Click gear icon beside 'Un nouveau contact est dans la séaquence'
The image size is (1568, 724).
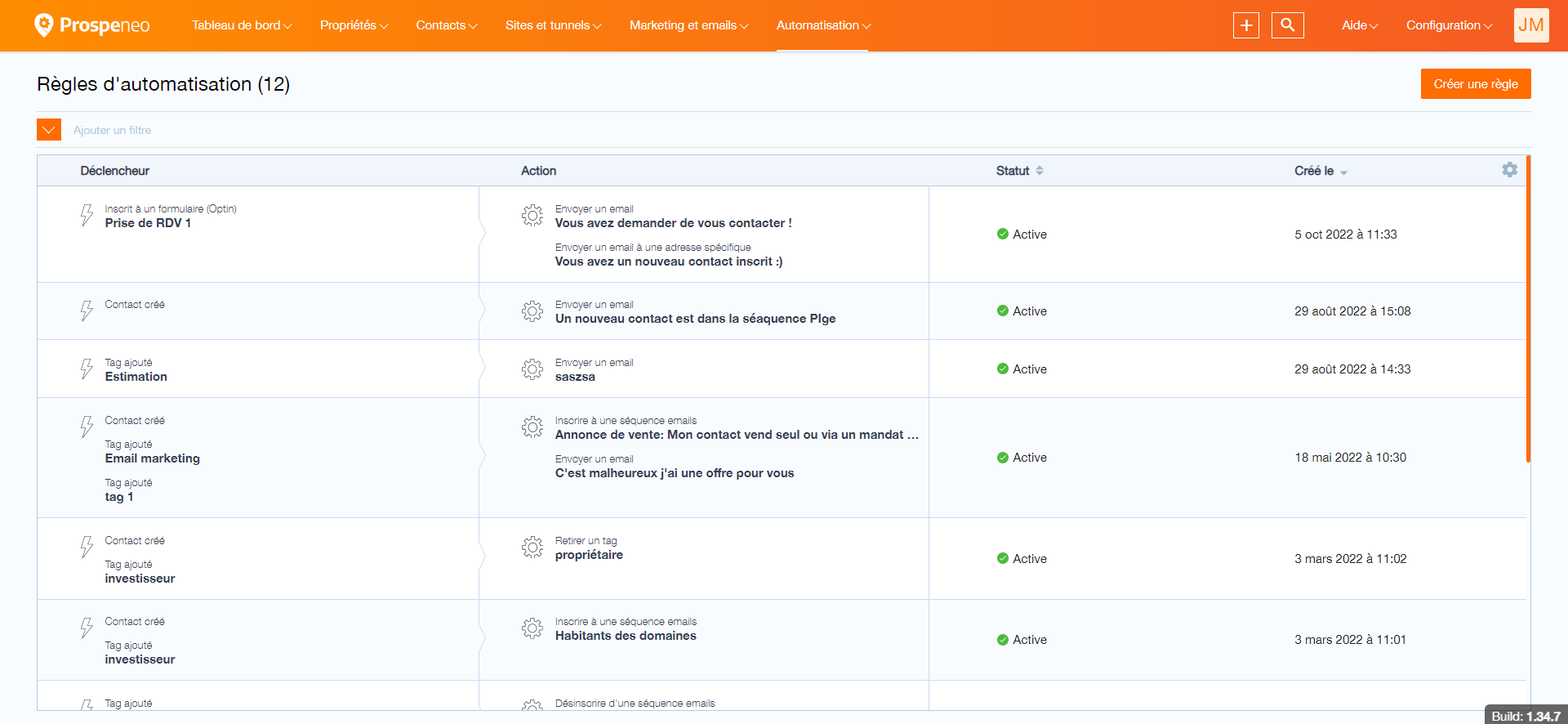532,311
